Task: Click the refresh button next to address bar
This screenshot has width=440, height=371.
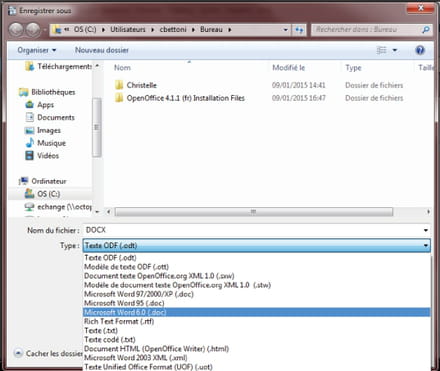Action: click(x=299, y=30)
